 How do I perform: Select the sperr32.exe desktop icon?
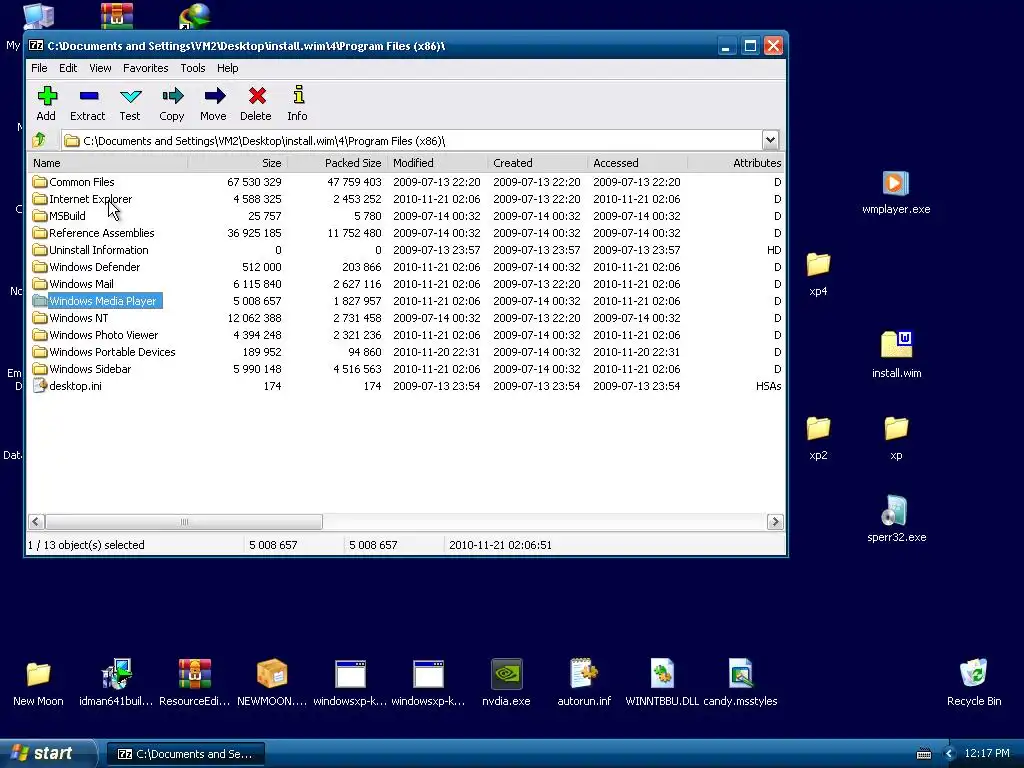pyautogui.click(x=896, y=520)
